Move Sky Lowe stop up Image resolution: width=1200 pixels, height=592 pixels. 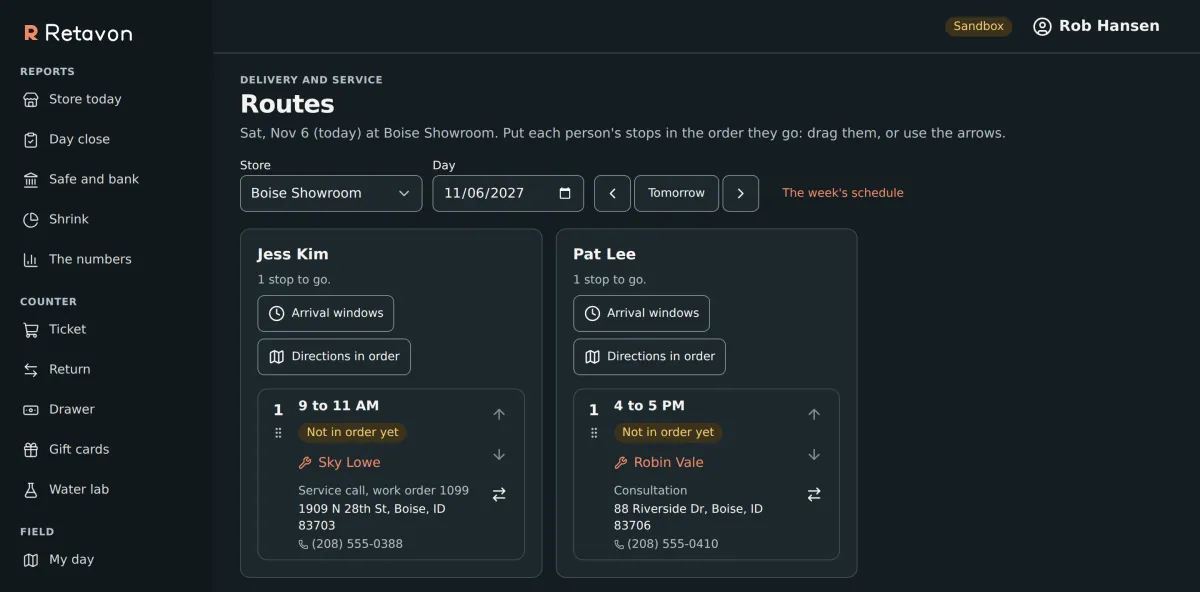(499, 414)
